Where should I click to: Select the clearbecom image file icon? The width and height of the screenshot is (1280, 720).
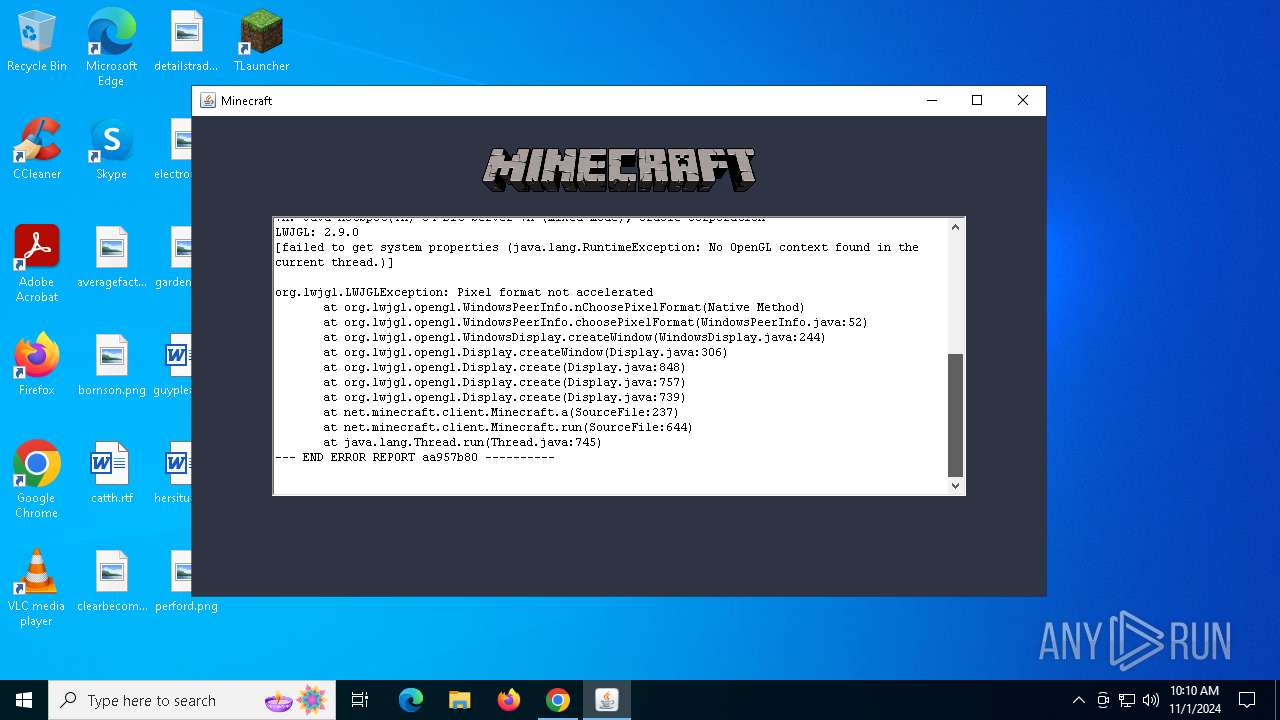[x=111, y=582]
